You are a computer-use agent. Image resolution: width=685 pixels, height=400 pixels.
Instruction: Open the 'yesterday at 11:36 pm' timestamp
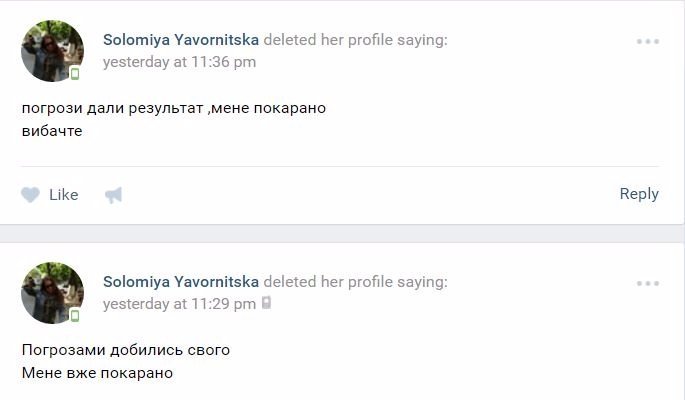pyautogui.click(x=179, y=61)
